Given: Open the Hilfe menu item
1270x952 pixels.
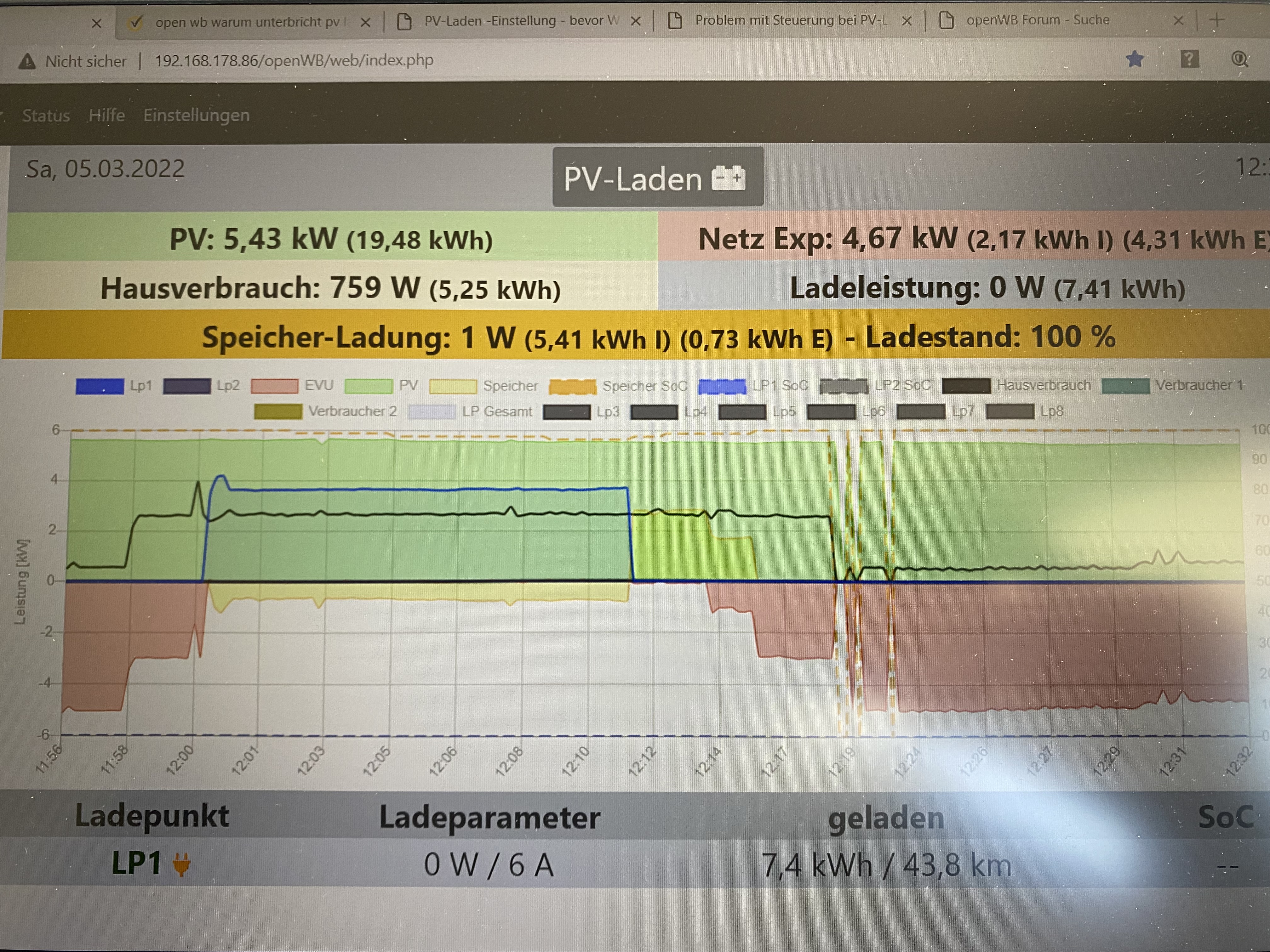Looking at the screenshot, I should pyautogui.click(x=107, y=115).
